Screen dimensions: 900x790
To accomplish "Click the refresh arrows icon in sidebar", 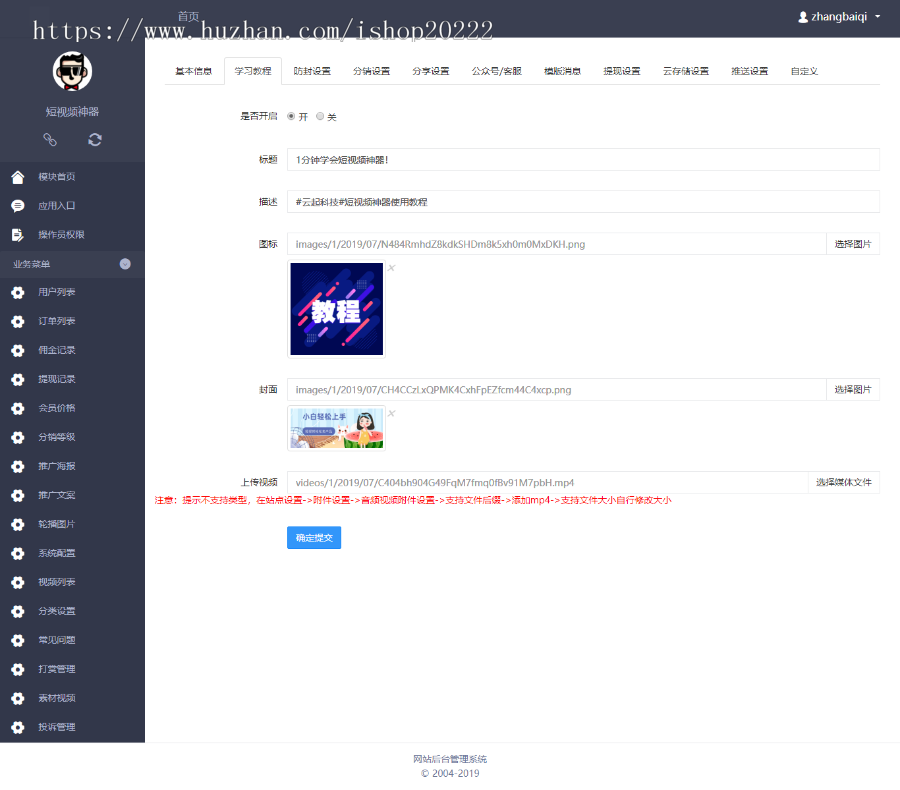I will [x=95, y=140].
